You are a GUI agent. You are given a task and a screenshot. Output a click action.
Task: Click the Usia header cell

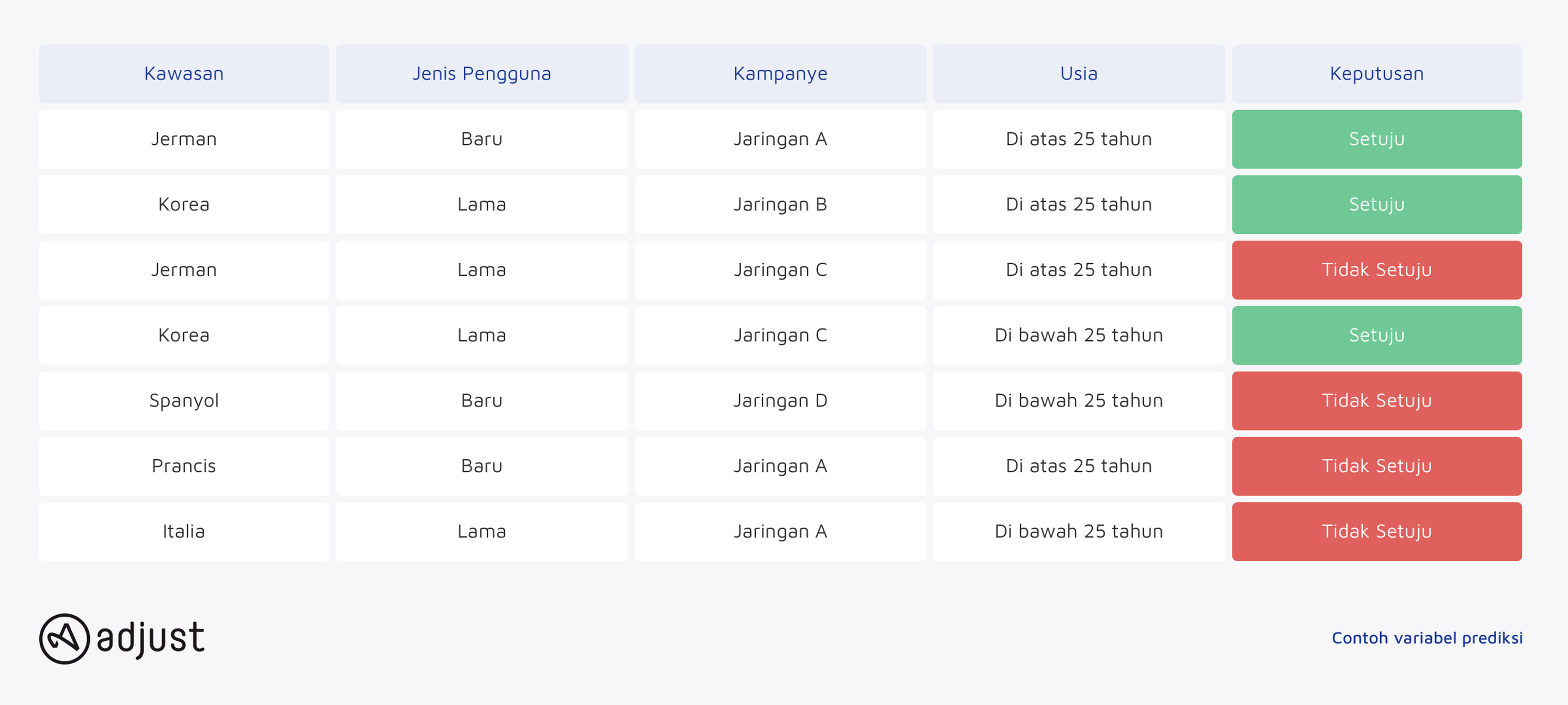[x=1079, y=74]
